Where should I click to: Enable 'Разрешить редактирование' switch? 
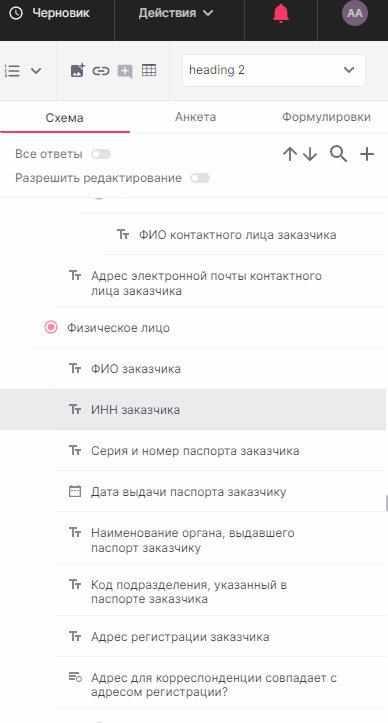pos(200,178)
